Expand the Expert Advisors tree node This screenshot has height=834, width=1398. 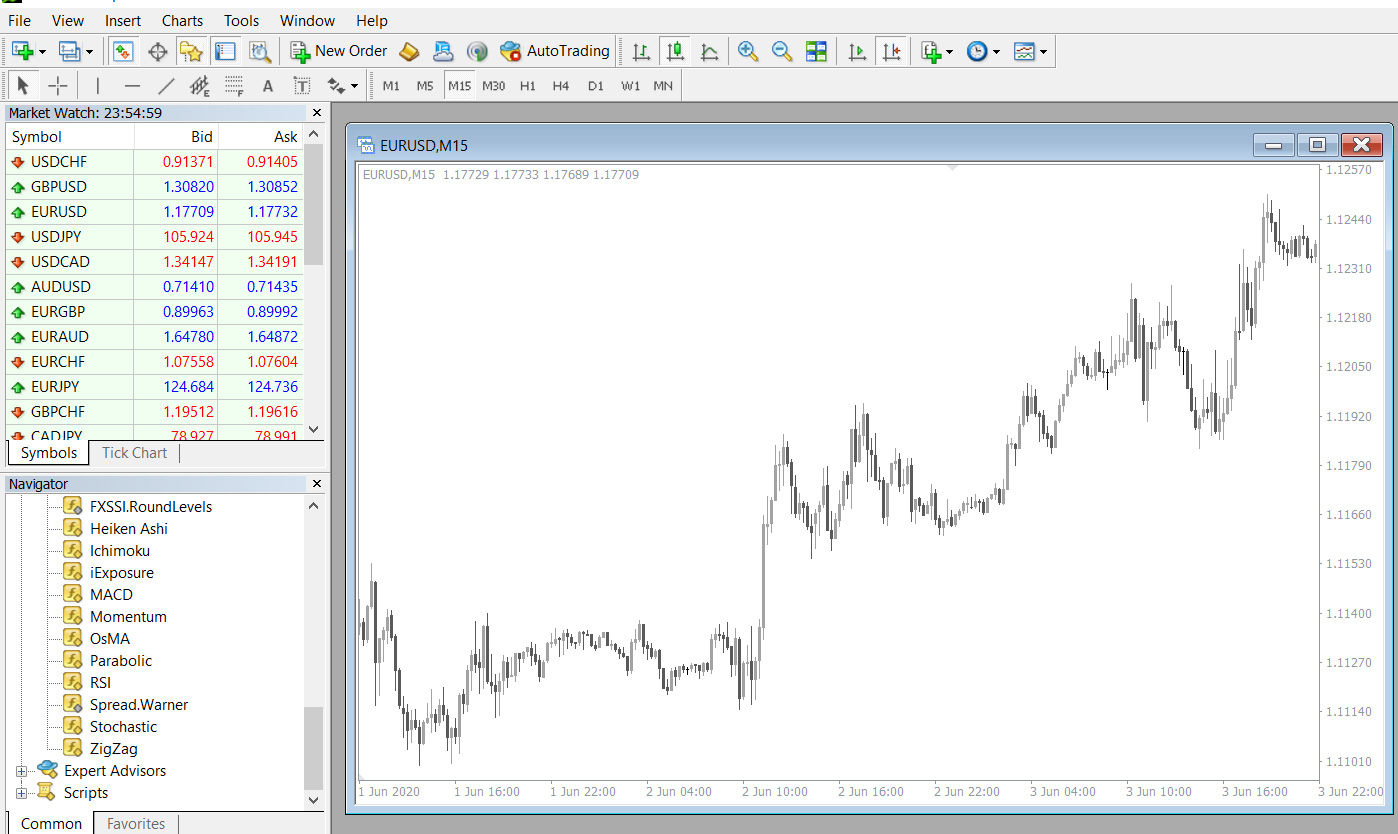coord(21,771)
